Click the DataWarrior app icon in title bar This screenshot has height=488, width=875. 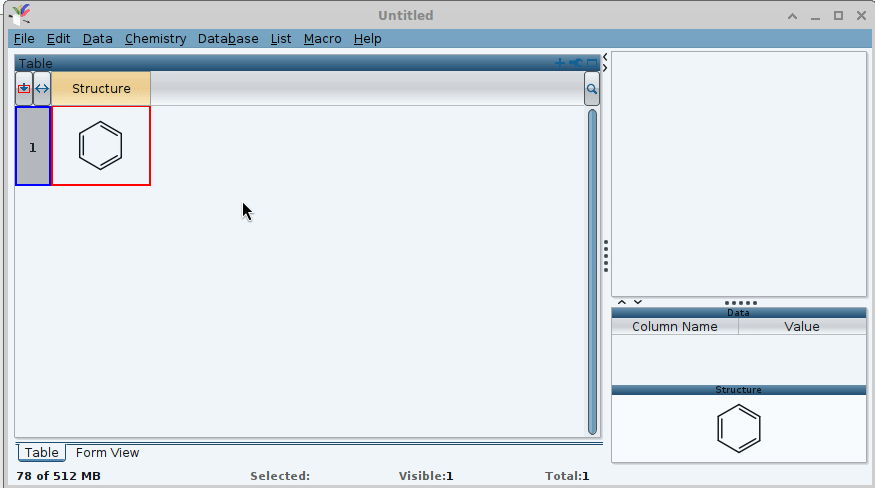19,15
